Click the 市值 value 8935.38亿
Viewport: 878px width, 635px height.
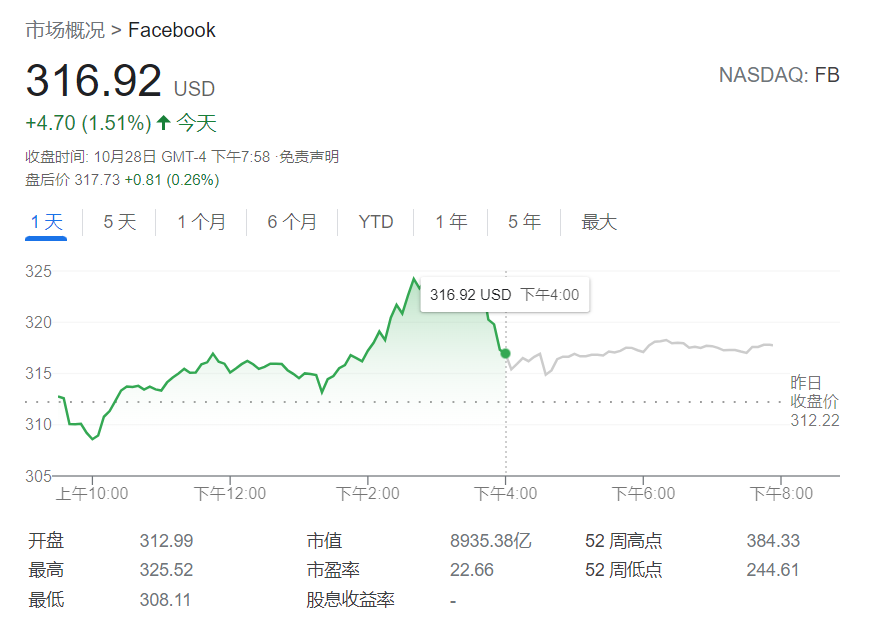pos(491,541)
